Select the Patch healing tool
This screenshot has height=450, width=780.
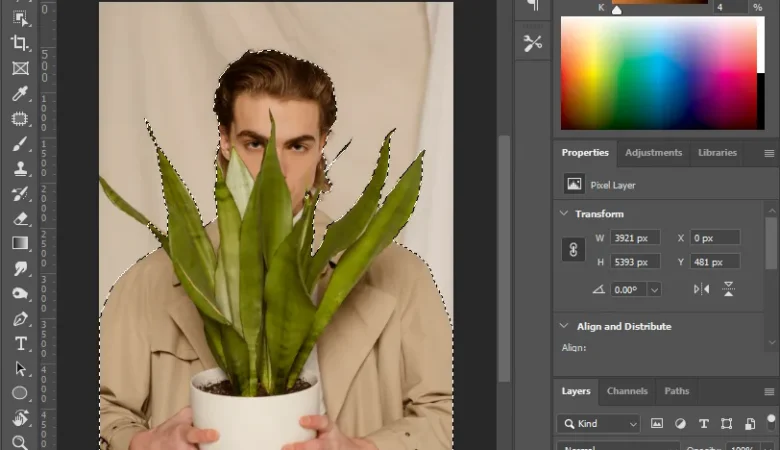(20, 118)
